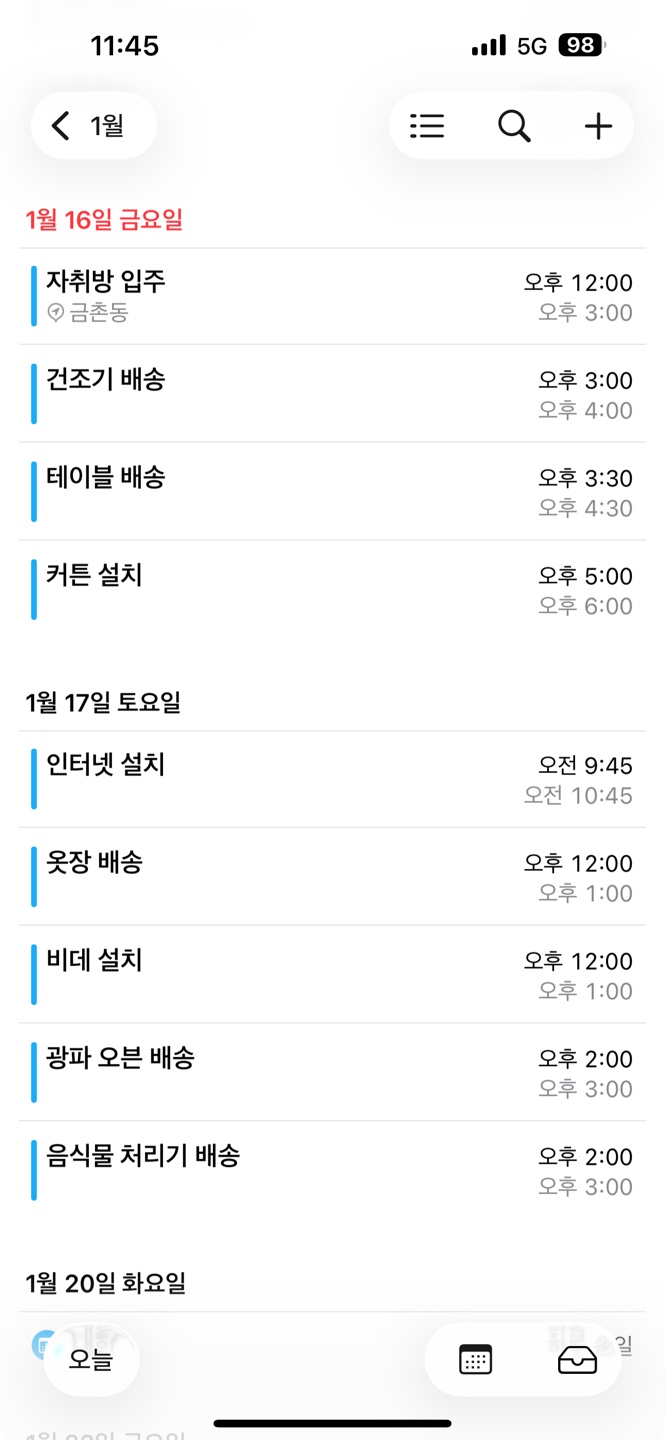Screen dimensions: 665x1440
Task: Open the calendar search
Action: tap(514, 126)
